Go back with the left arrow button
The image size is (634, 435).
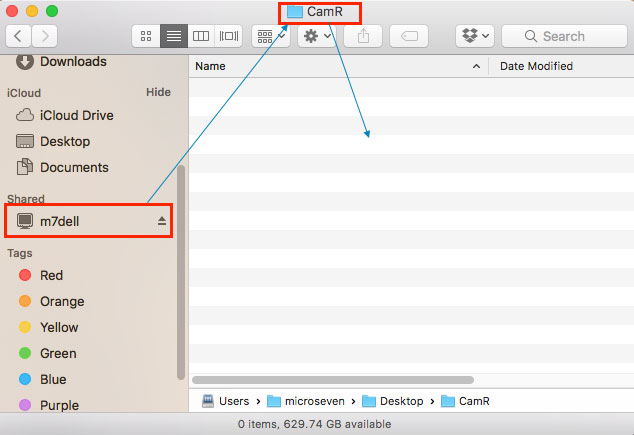point(19,36)
